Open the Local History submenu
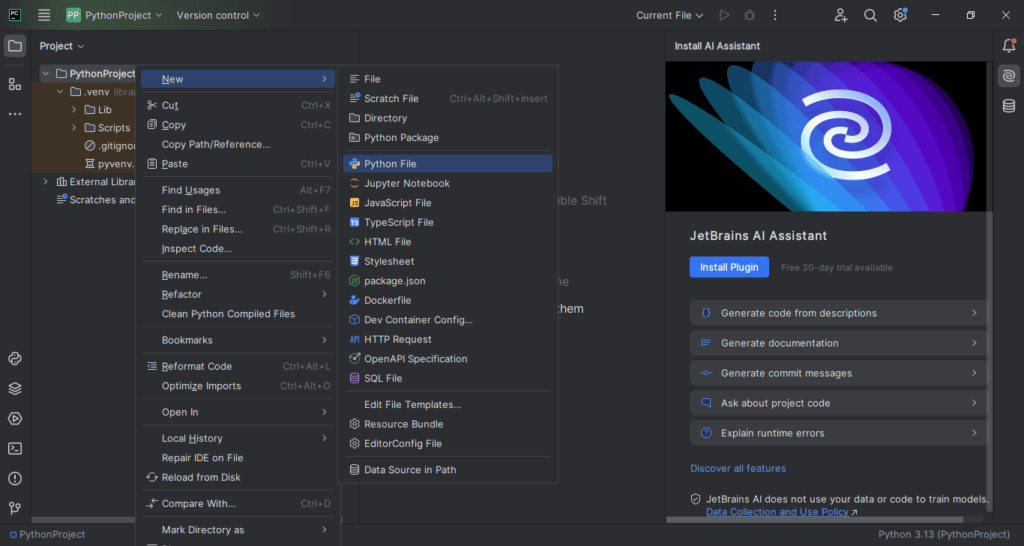 238,438
